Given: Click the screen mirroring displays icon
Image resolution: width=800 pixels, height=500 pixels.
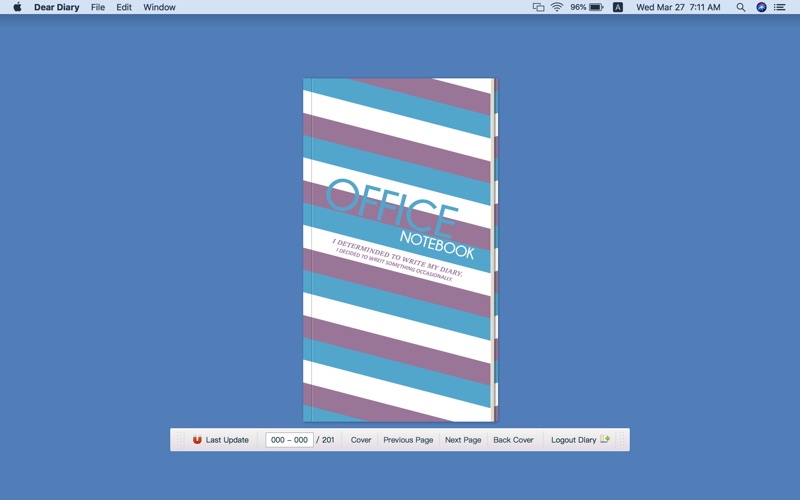Looking at the screenshot, I should 538,7.
